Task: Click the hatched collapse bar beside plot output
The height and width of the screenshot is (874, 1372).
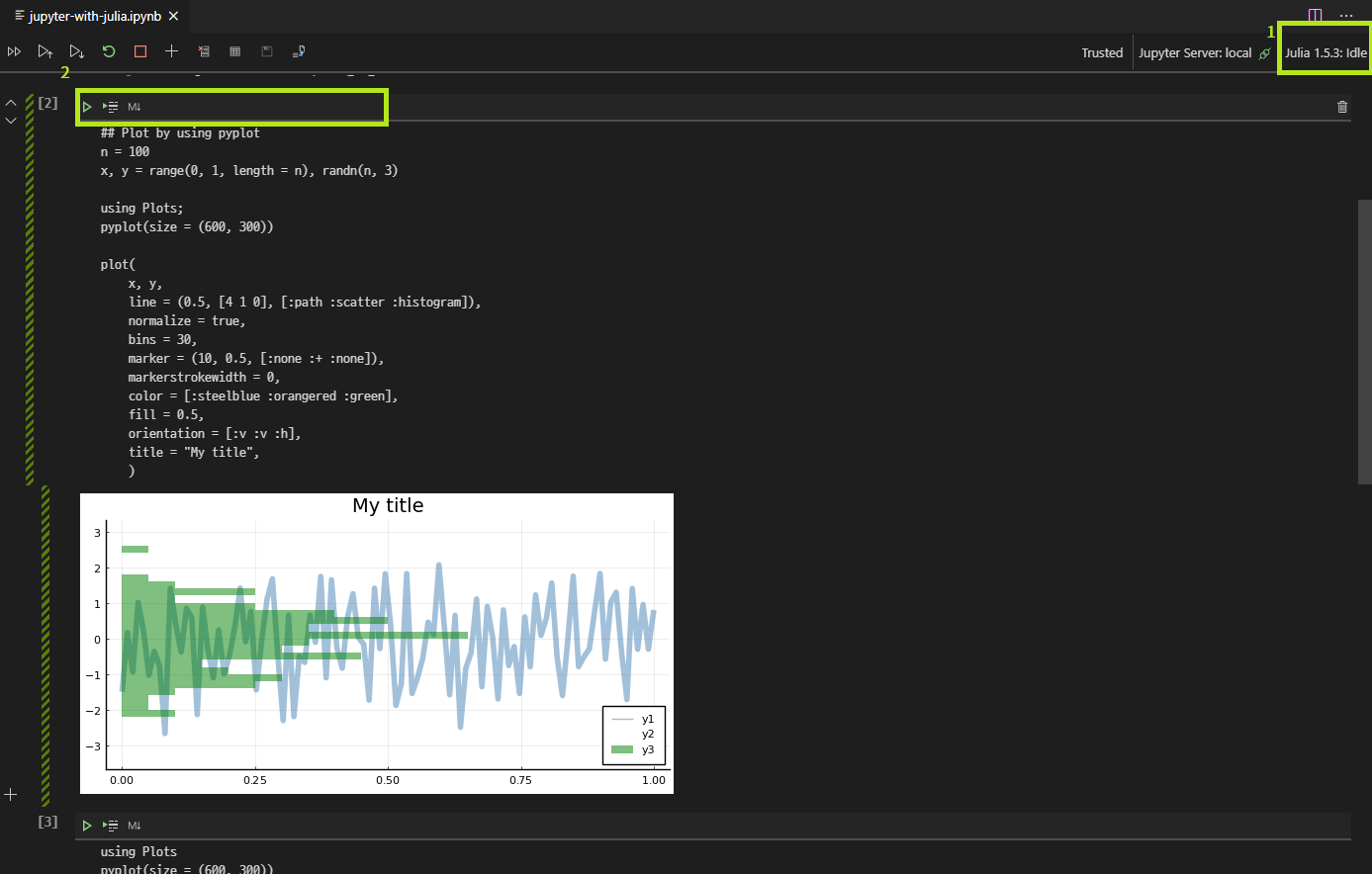Action: [x=46, y=647]
